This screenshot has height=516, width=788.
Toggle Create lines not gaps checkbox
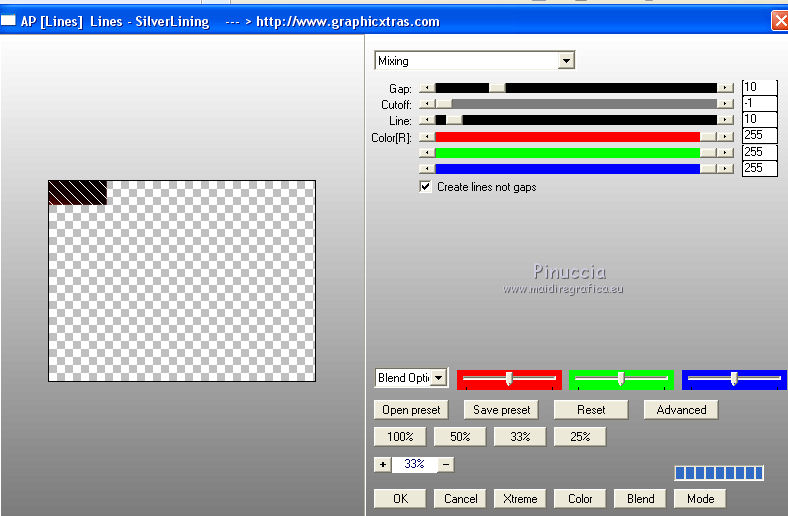pos(425,187)
